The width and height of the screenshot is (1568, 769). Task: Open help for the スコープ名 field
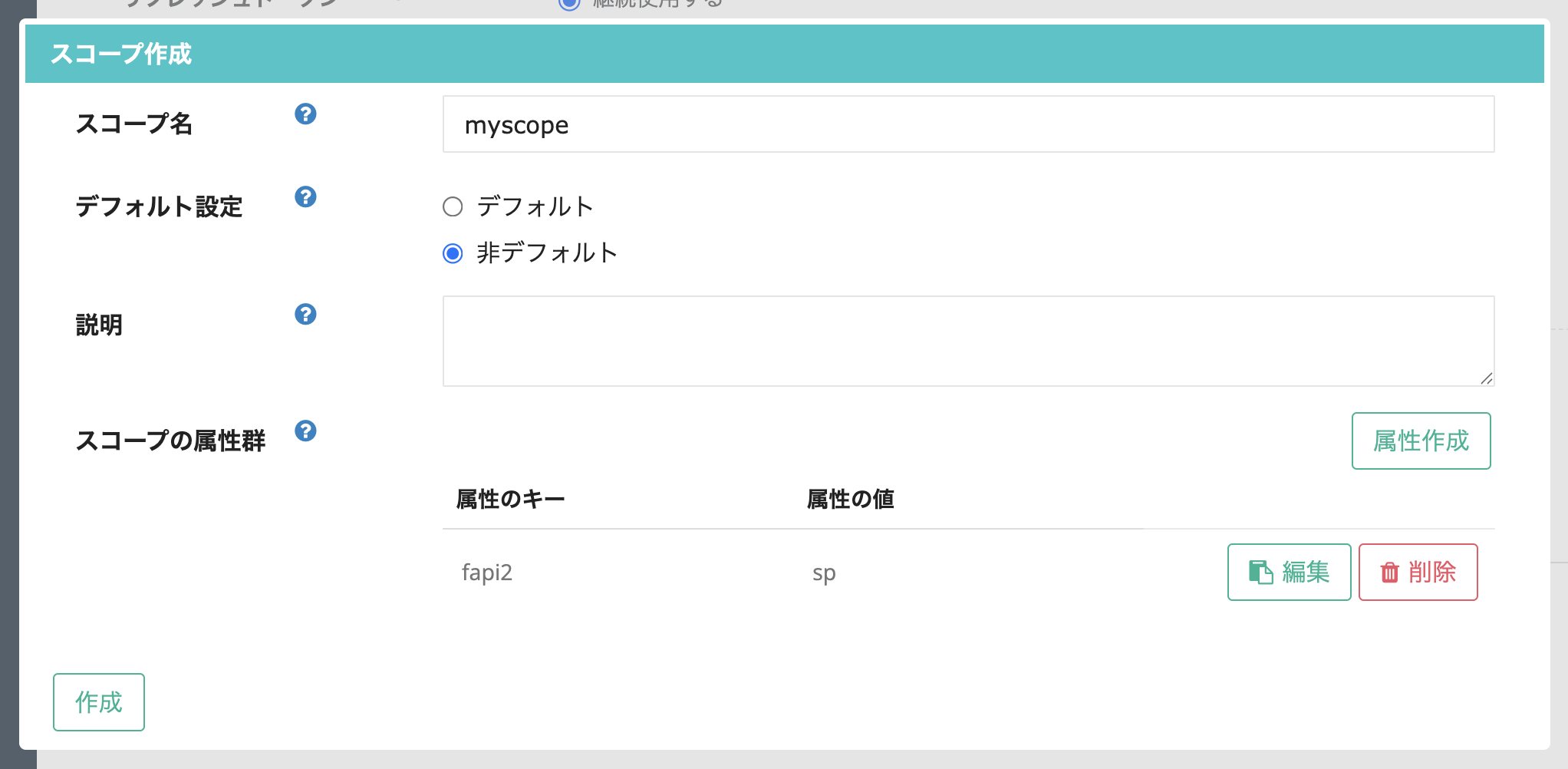coord(305,114)
